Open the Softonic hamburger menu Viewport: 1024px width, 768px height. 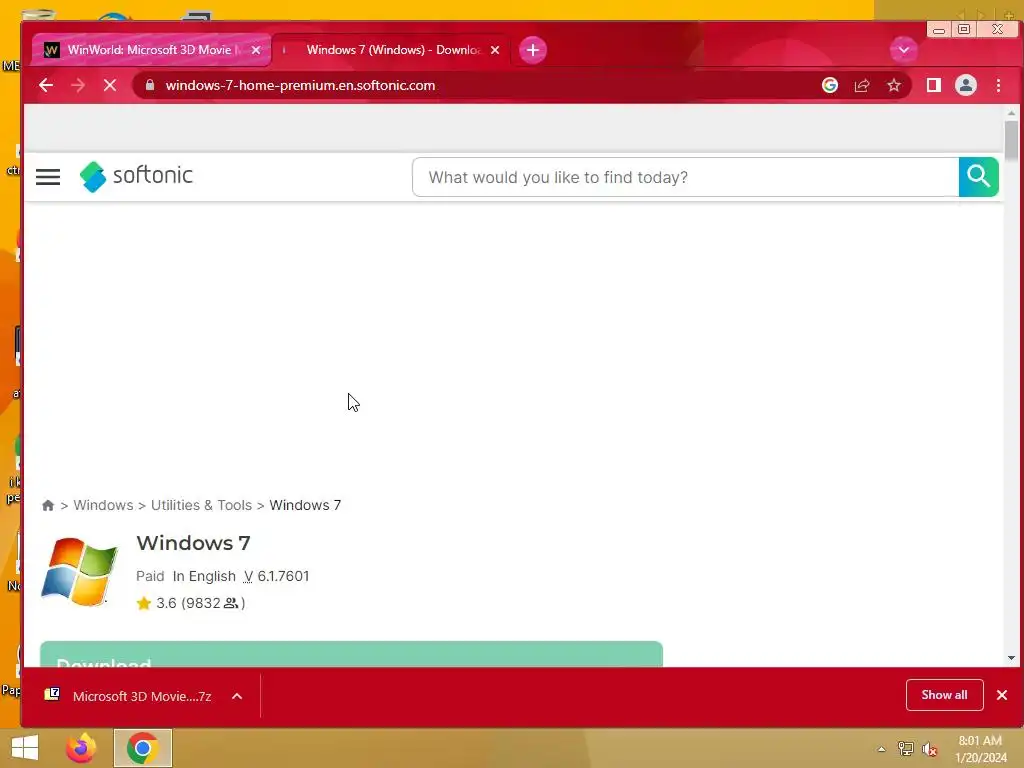point(48,177)
